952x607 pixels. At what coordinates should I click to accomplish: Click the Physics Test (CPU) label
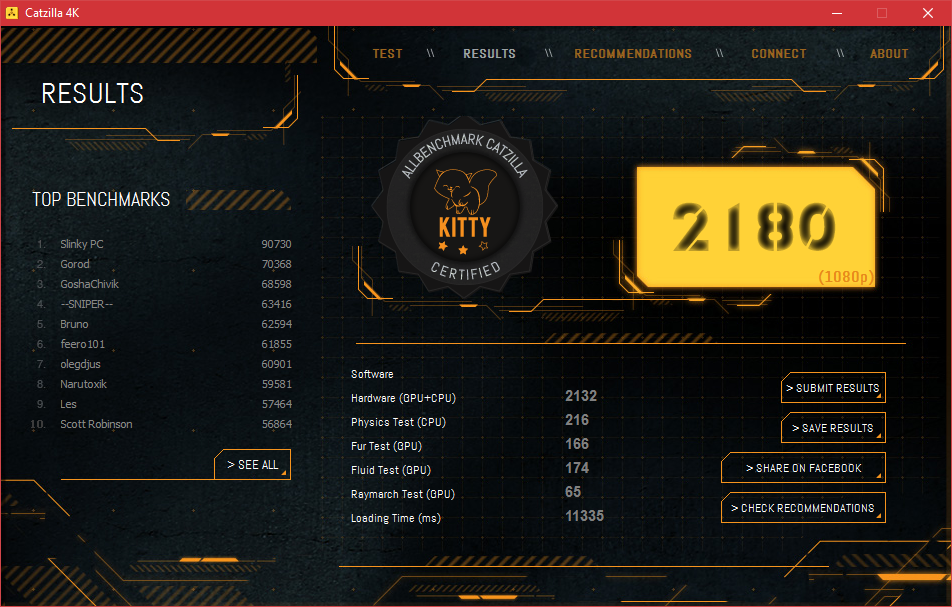(398, 422)
